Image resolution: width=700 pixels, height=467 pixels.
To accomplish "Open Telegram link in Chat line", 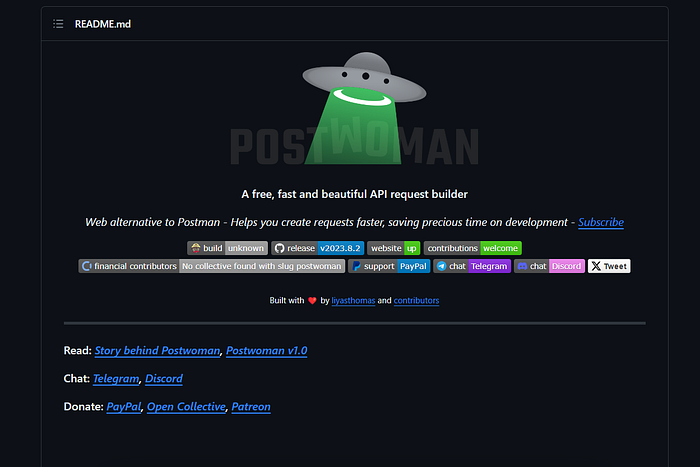I will (x=116, y=379).
